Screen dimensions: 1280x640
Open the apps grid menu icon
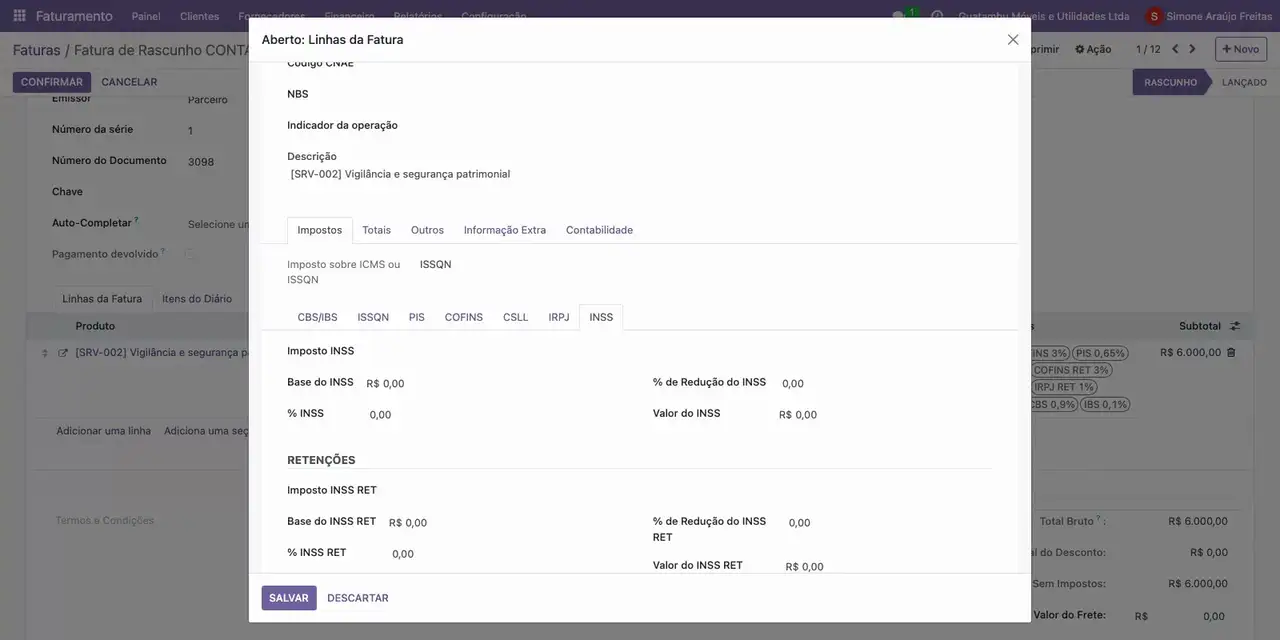click(19, 16)
